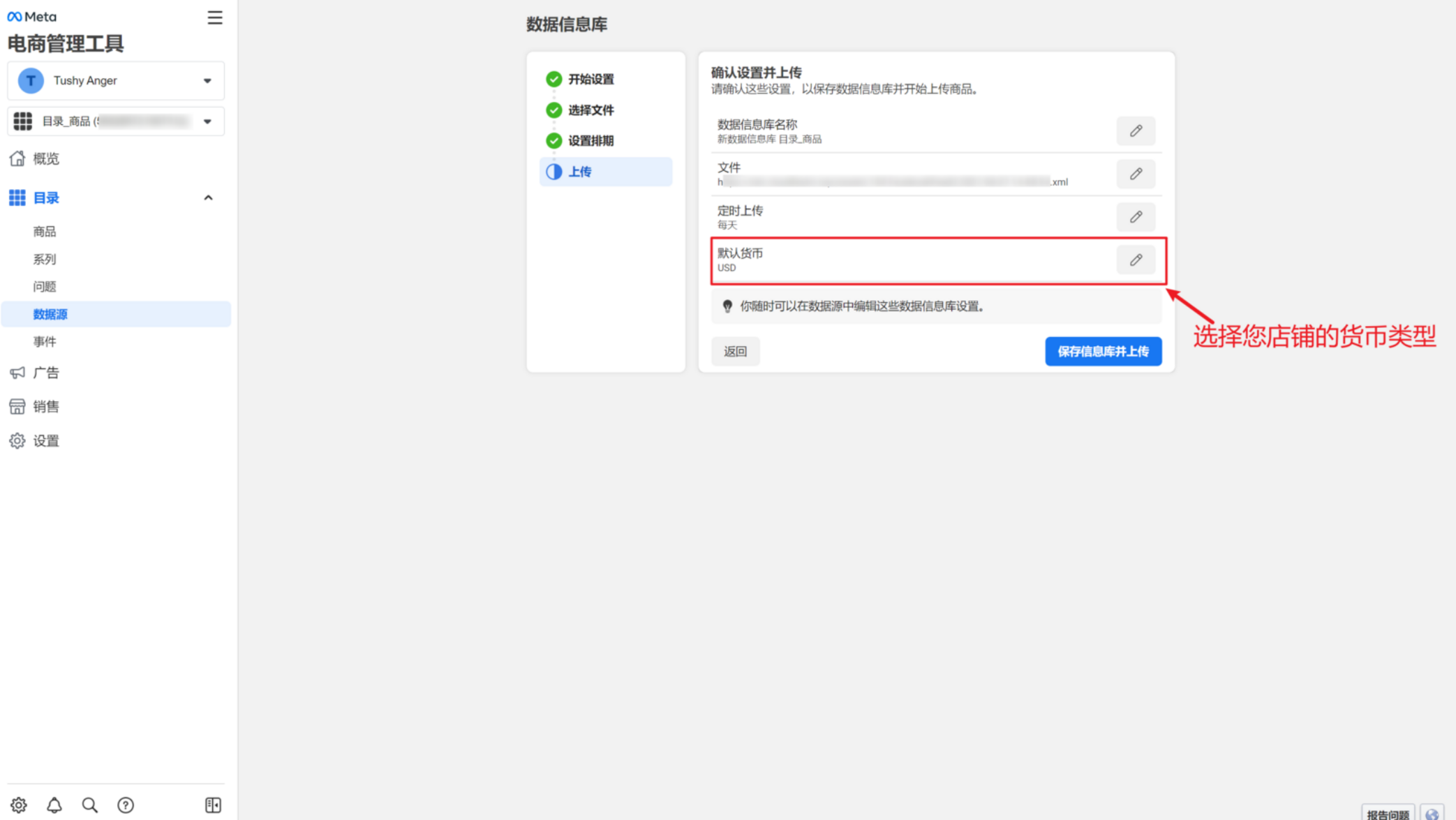Click the 保存信息库并上传 button

pyautogui.click(x=1103, y=351)
